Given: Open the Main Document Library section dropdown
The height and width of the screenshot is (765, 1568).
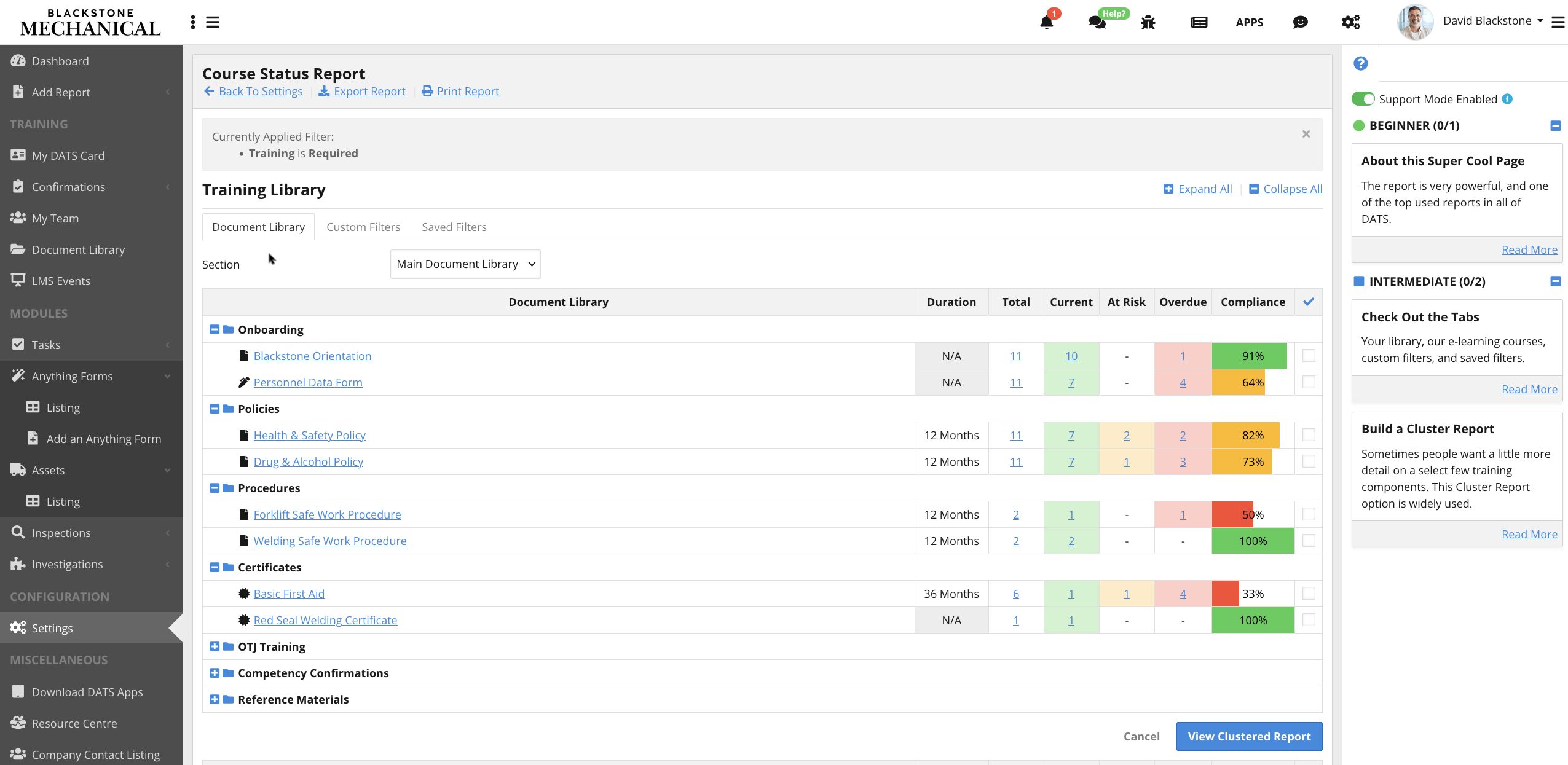Looking at the screenshot, I should 465,264.
